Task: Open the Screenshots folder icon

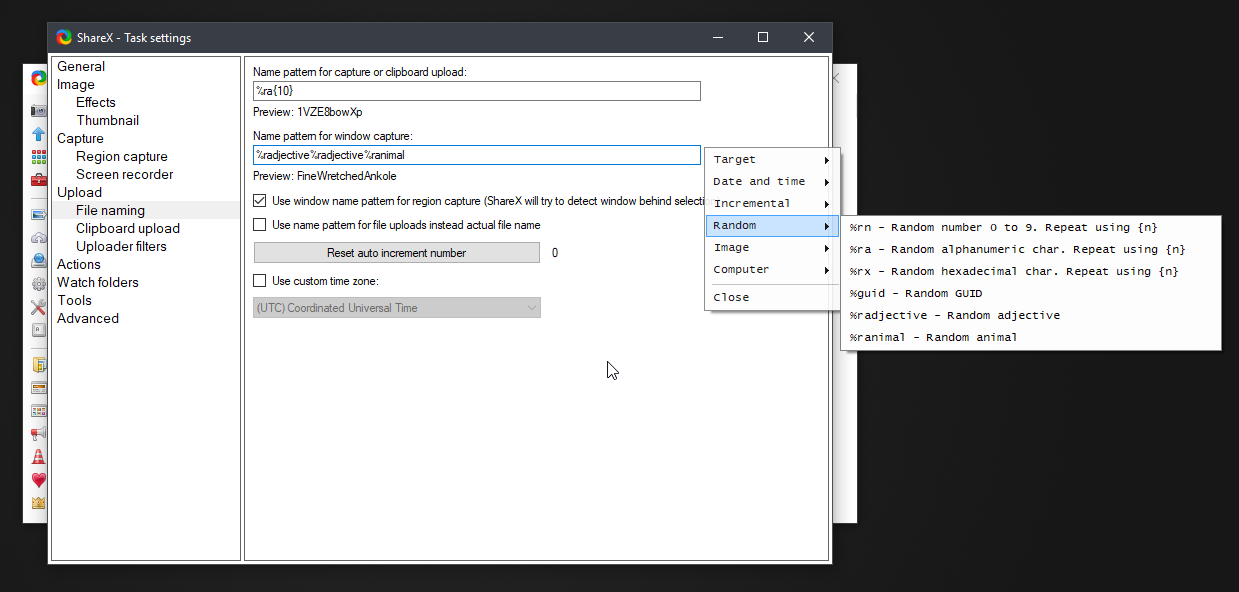Action: coord(38,365)
